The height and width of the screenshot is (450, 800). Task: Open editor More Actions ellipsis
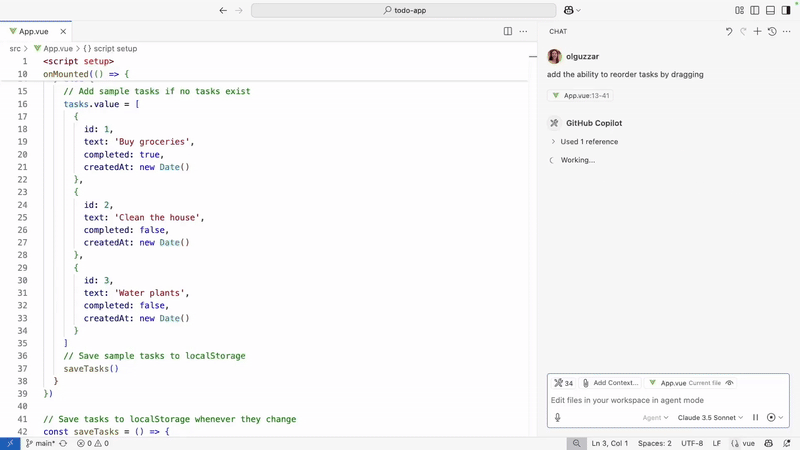click(x=523, y=31)
